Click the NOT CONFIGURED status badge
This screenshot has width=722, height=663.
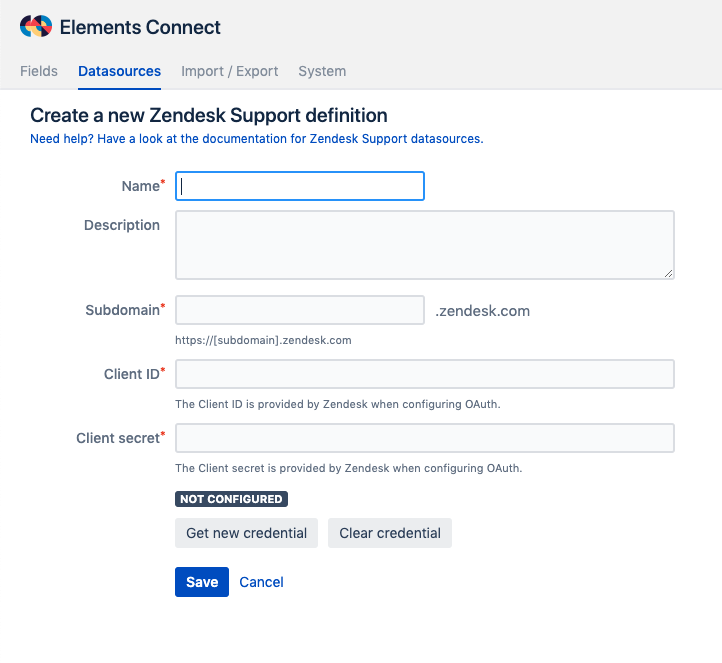click(231, 499)
